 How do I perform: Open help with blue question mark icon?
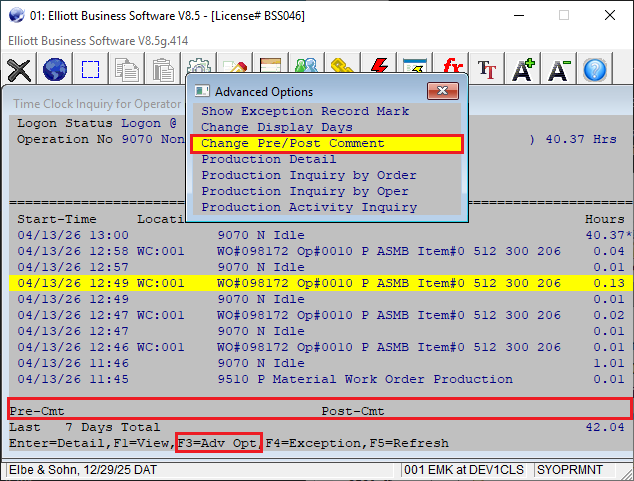595,70
